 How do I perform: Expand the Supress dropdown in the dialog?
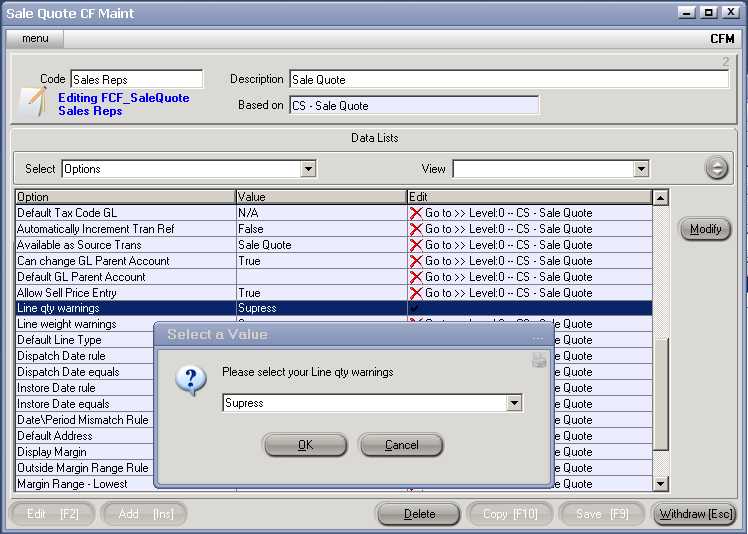pyautogui.click(x=514, y=403)
